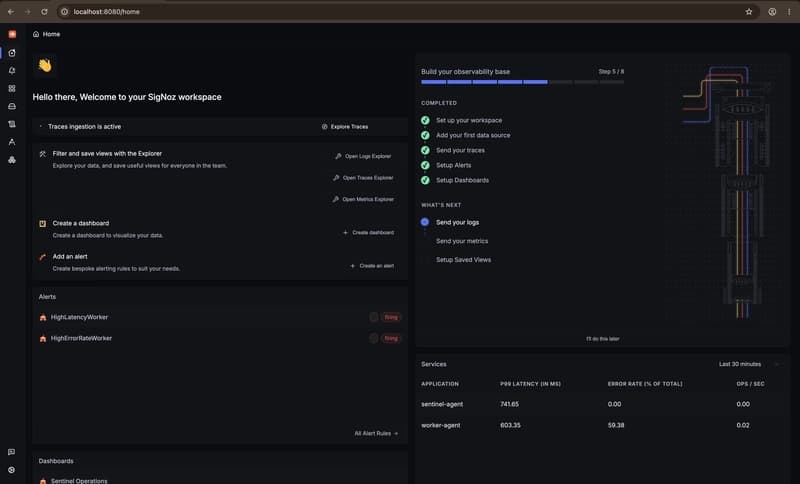Open the browser profile icon
This screenshot has height=484, width=800.
(x=772, y=11)
